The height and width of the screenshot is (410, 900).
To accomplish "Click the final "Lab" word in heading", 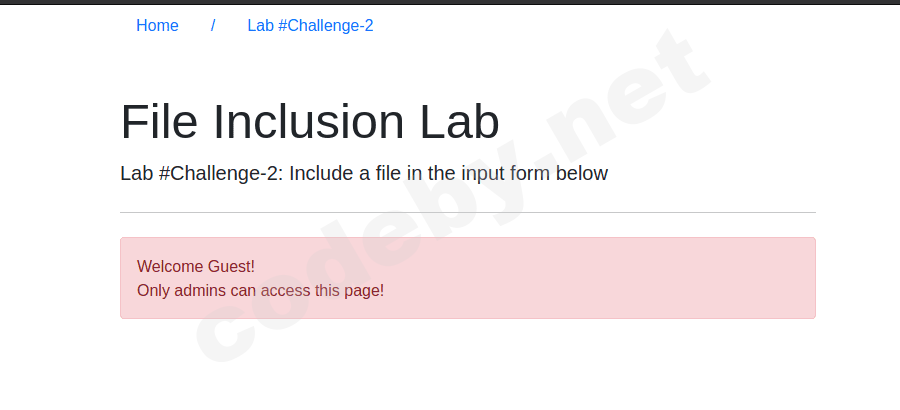I will [x=459, y=122].
